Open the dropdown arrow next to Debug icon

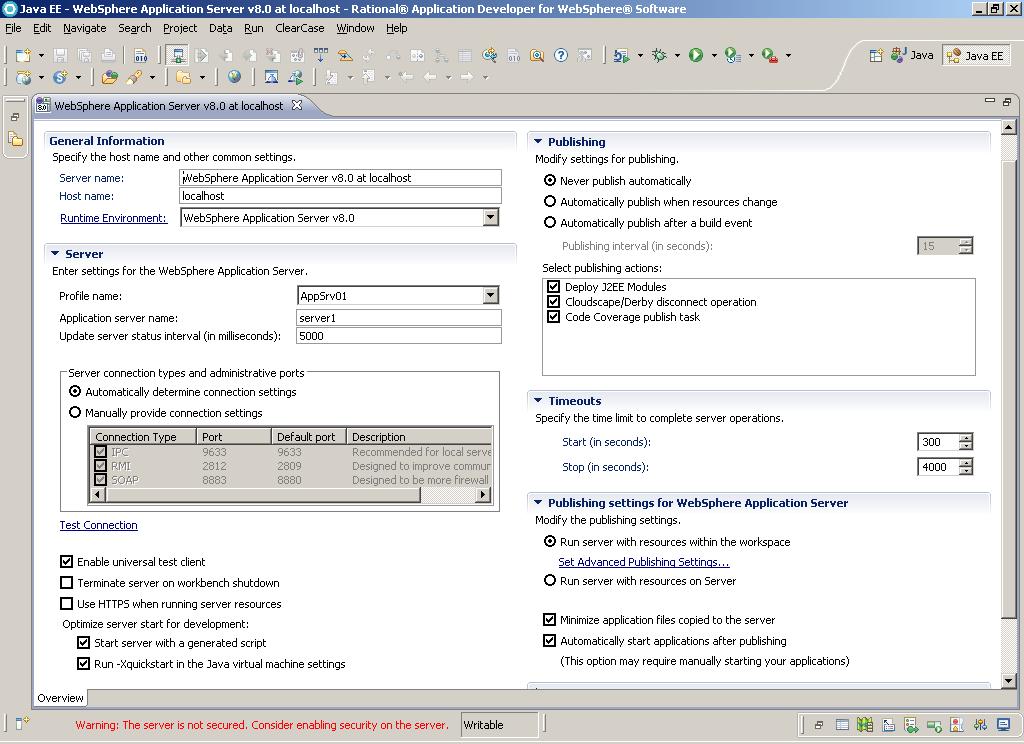tap(677, 56)
